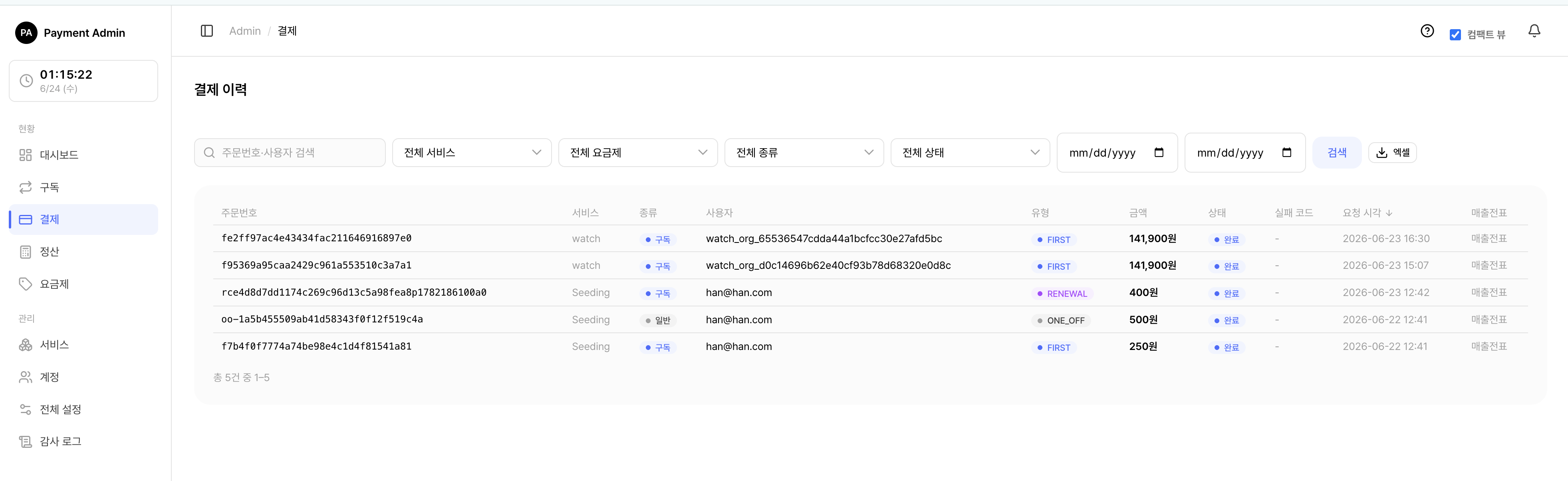Open 매출전표 for order f95369a95caa...

coord(1489,265)
